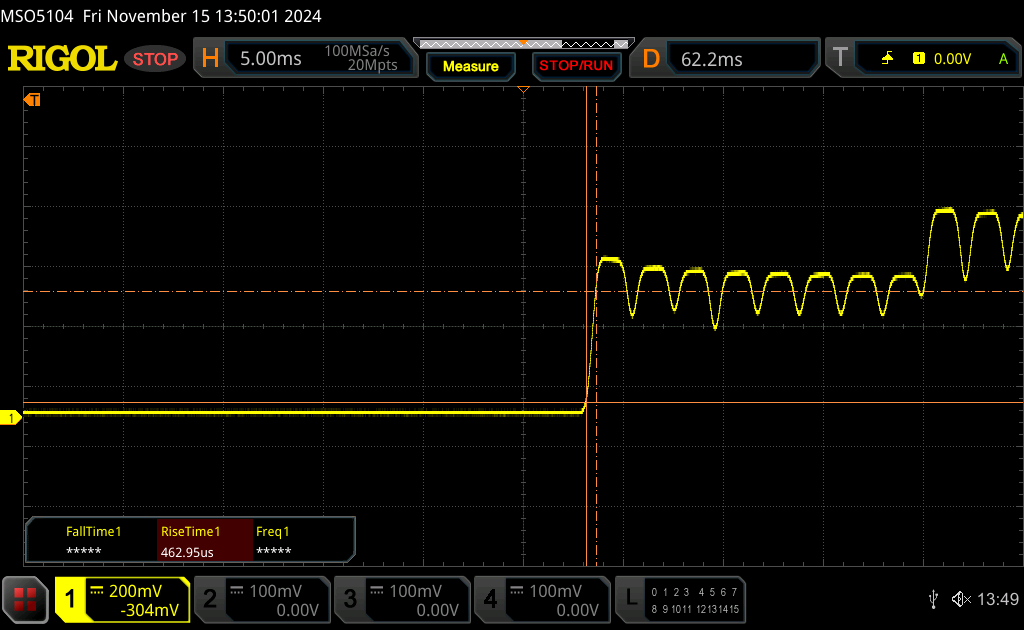Turn on channel 4
The height and width of the screenshot is (630, 1024).
[540, 599]
